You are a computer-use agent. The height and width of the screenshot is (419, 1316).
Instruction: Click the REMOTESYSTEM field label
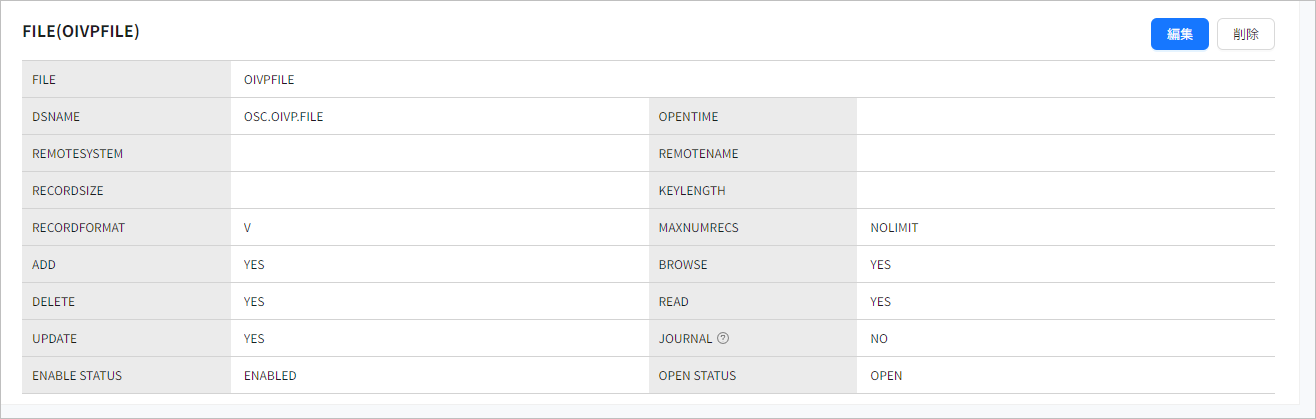click(77, 154)
